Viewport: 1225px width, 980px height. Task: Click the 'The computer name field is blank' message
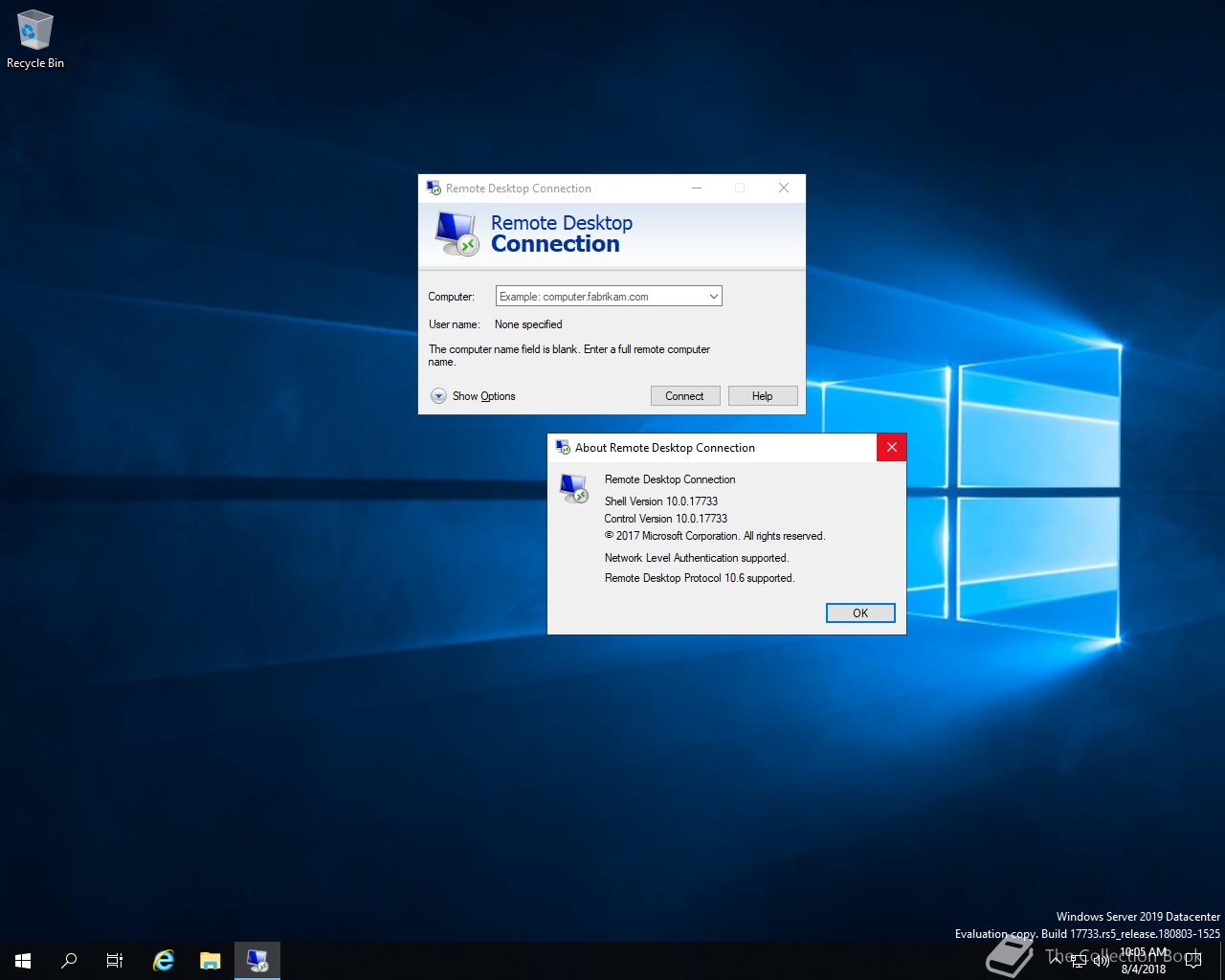pos(569,356)
